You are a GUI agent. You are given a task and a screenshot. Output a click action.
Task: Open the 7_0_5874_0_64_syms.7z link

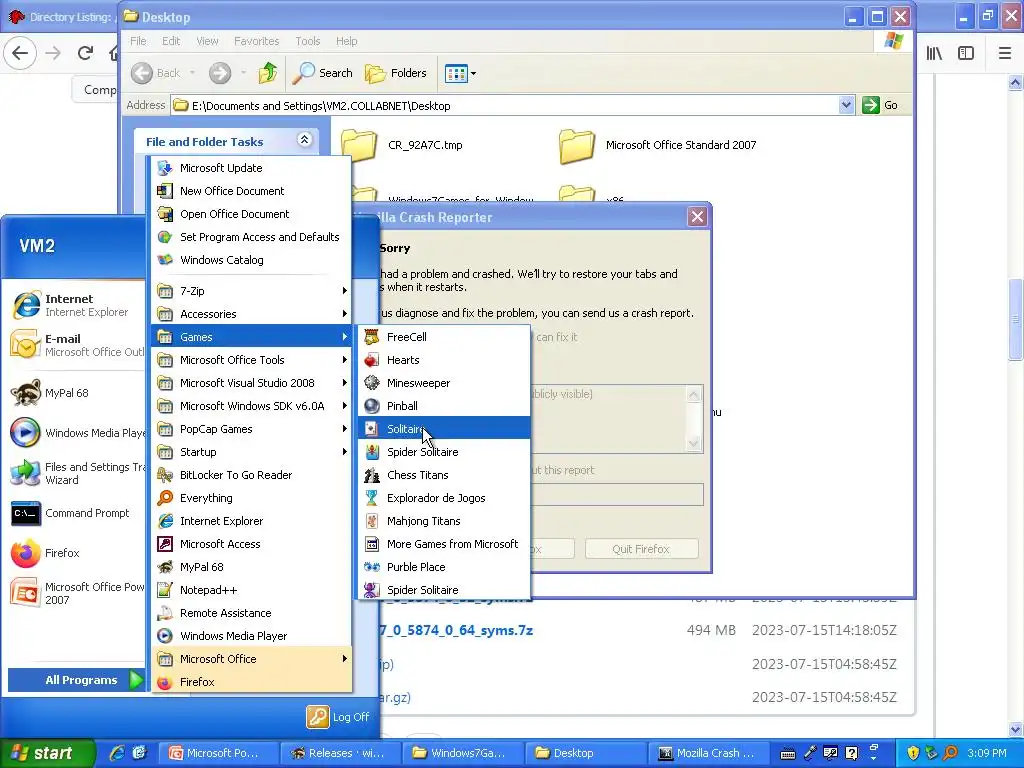[456, 630]
